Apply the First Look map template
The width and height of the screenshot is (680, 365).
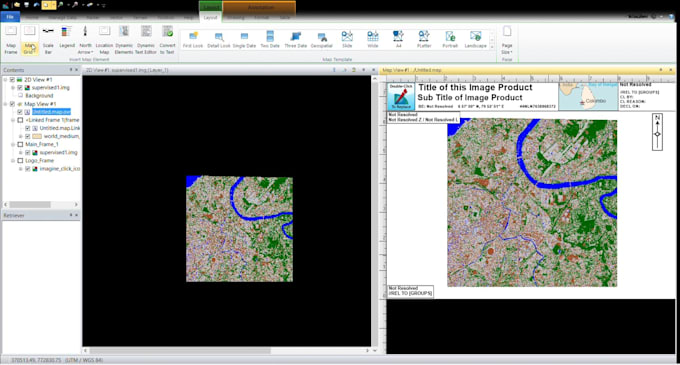click(x=193, y=39)
